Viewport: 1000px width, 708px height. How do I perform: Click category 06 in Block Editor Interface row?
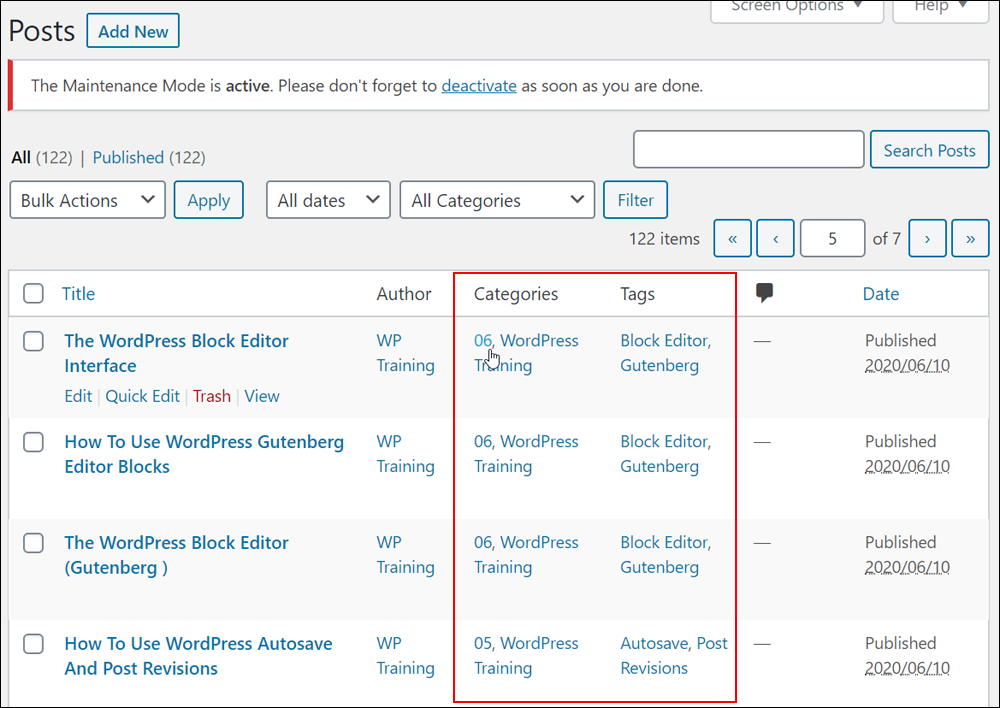point(483,341)
